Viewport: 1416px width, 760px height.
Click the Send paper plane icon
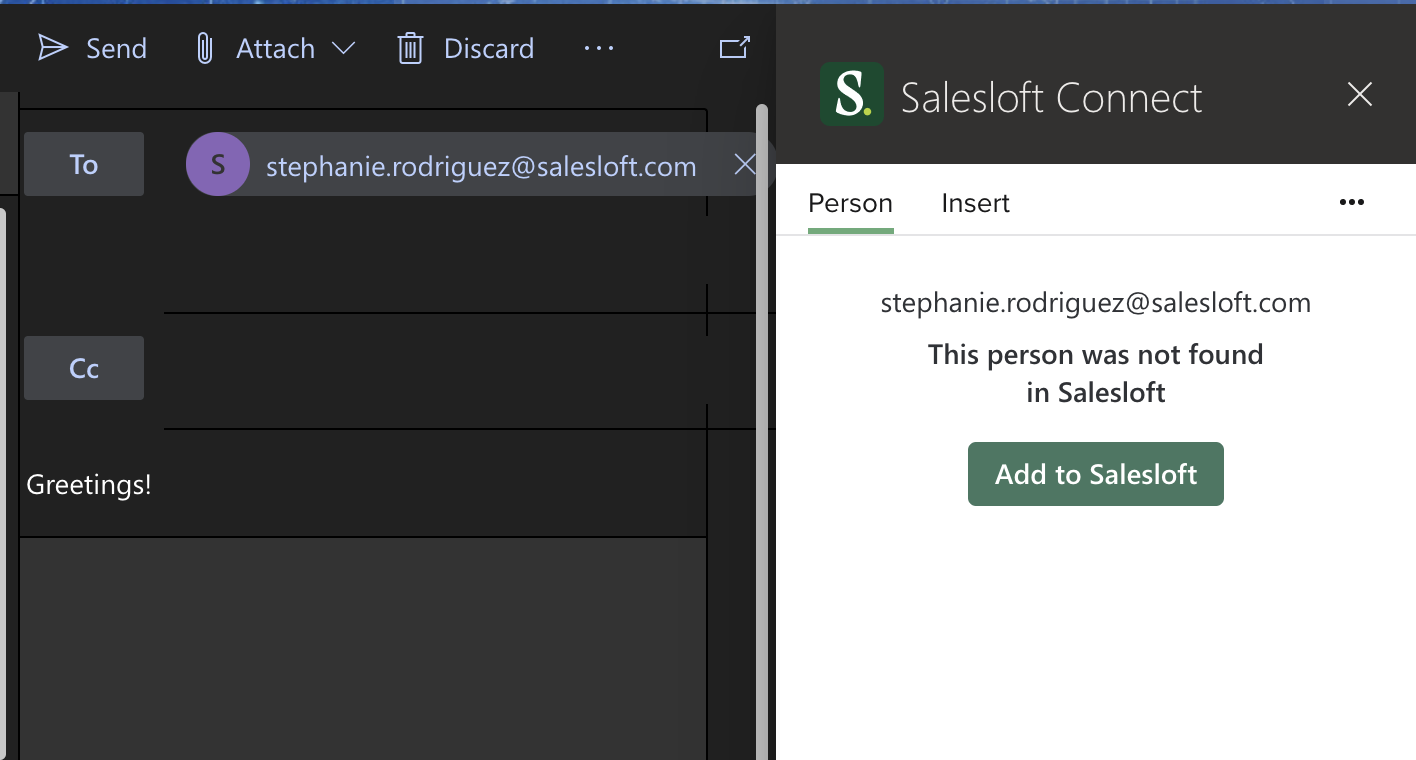53,48
